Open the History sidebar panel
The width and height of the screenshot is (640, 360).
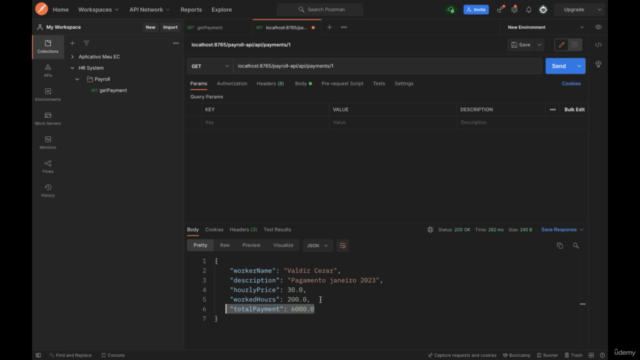click(48, 190)
